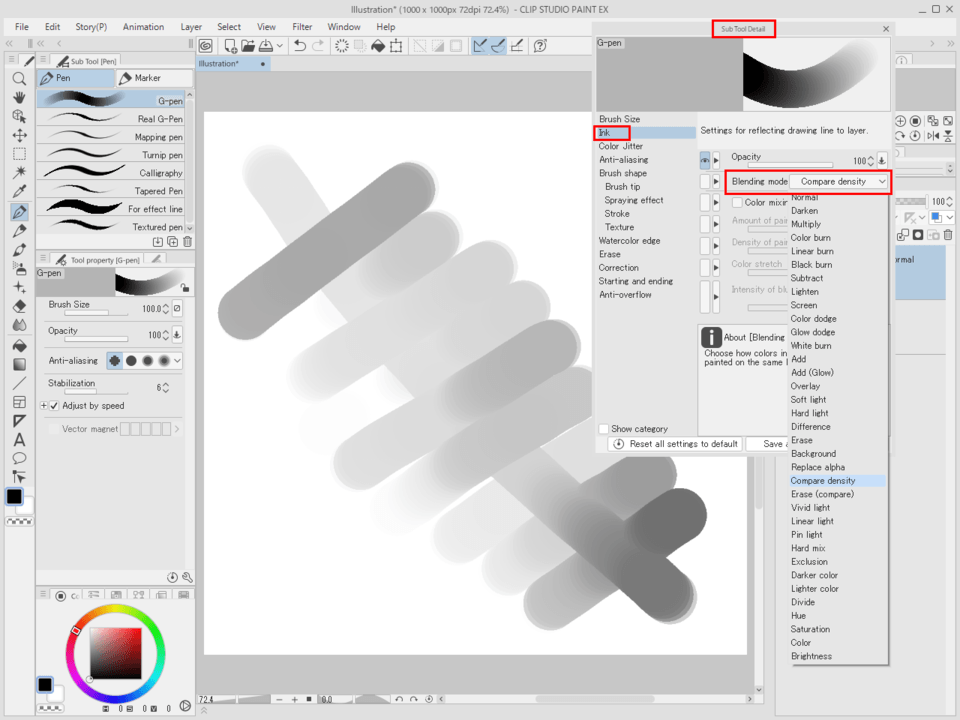Toggle Blending mode show-in-property checkbox
Viewport: 960px width, 720px height.
tap(705, 182)
